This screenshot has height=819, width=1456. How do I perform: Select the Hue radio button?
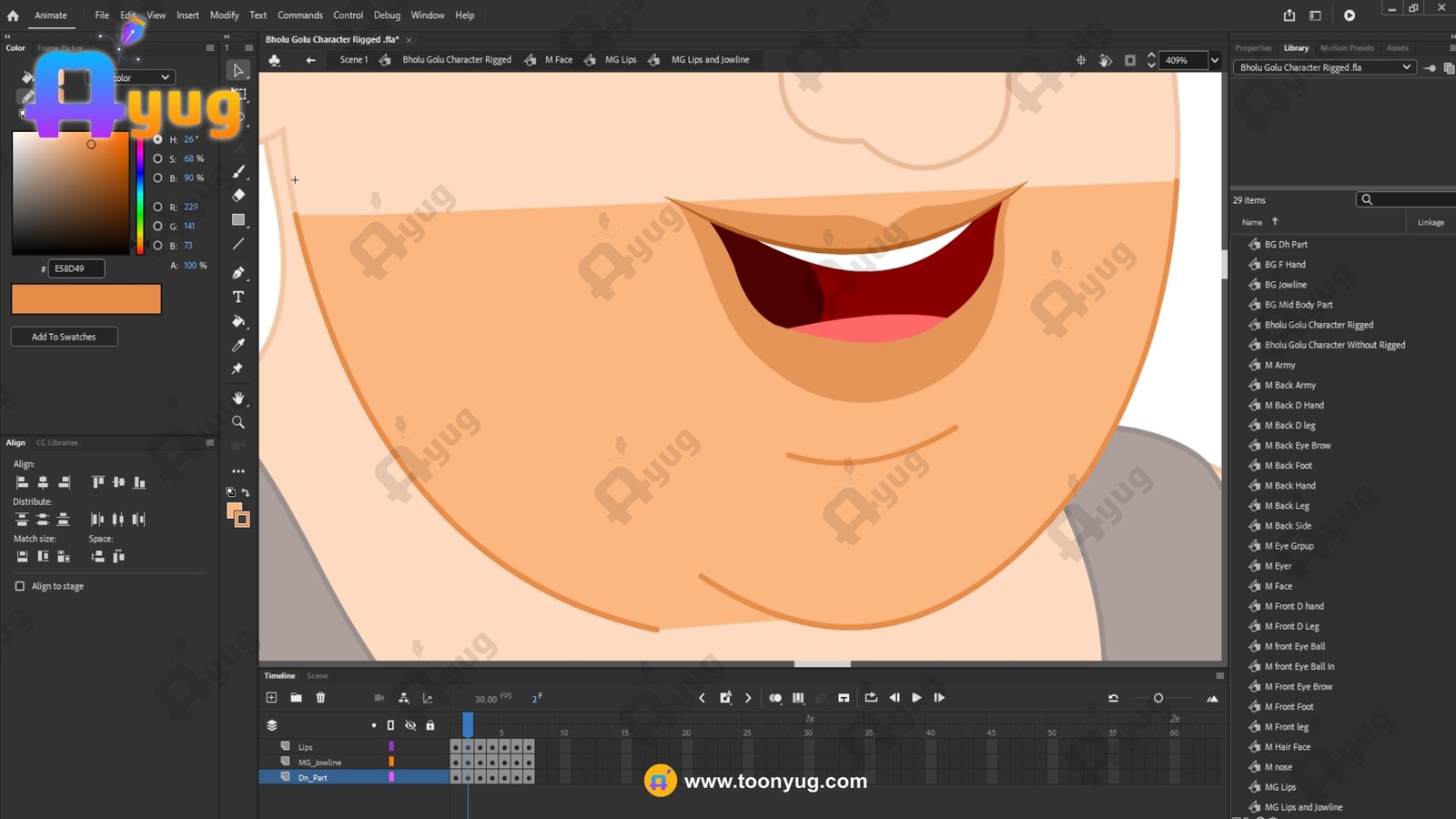pyautogui.click(x=157, y=139)
